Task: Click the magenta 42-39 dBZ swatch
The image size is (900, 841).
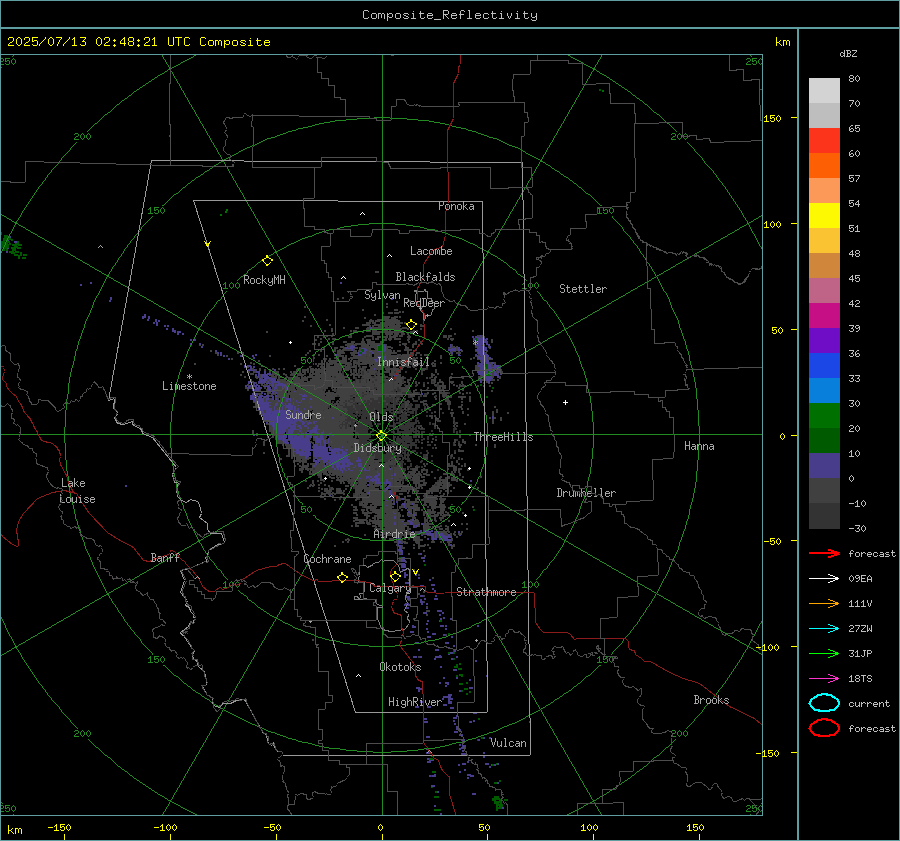Action: (824, 315)
